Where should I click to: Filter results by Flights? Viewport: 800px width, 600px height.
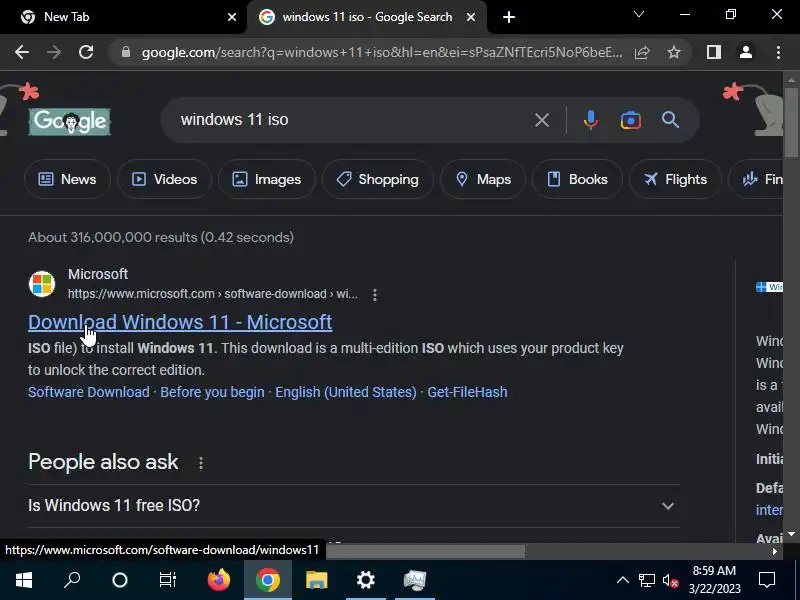[676, 179]
